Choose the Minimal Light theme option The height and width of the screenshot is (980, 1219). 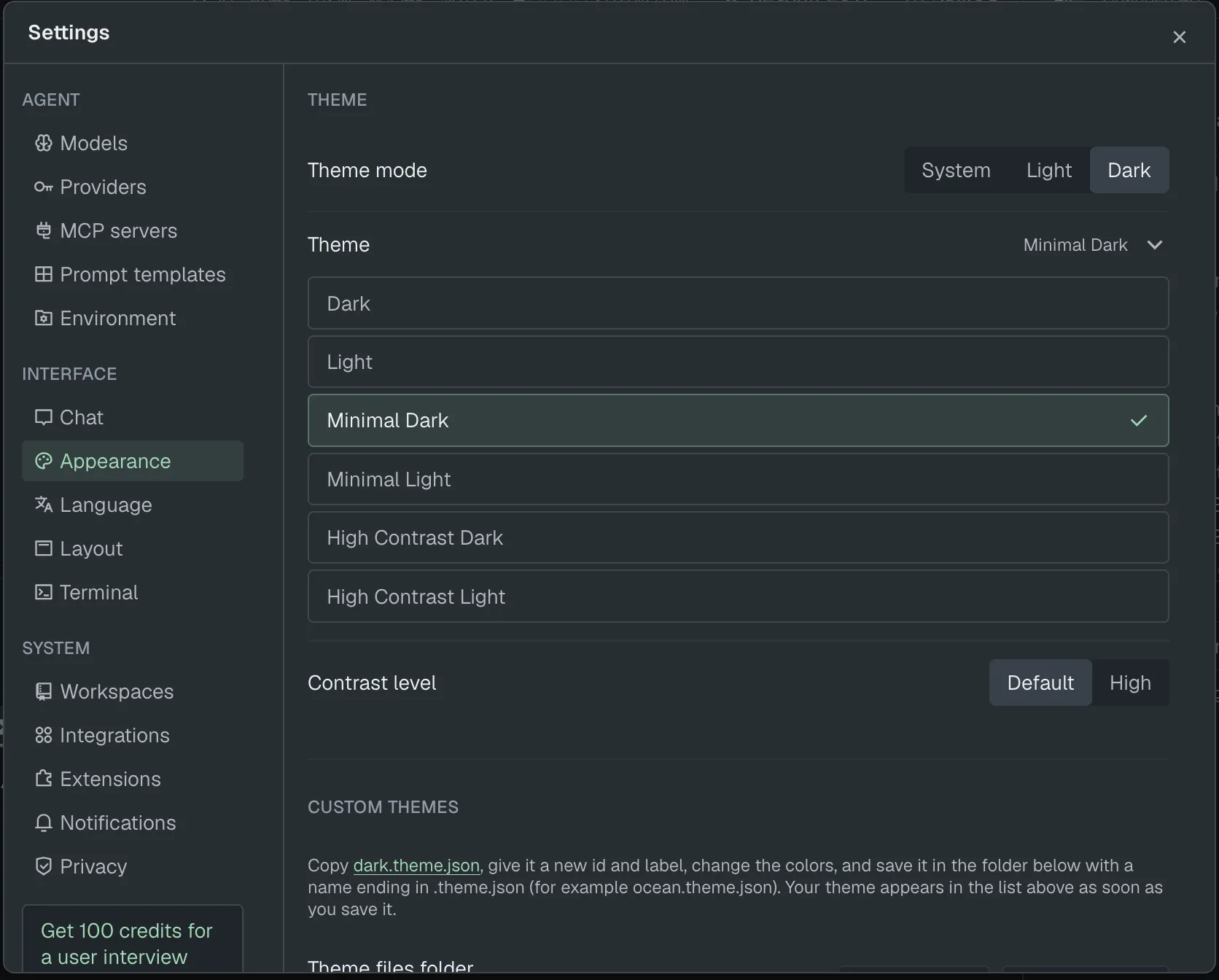(738, 479)
